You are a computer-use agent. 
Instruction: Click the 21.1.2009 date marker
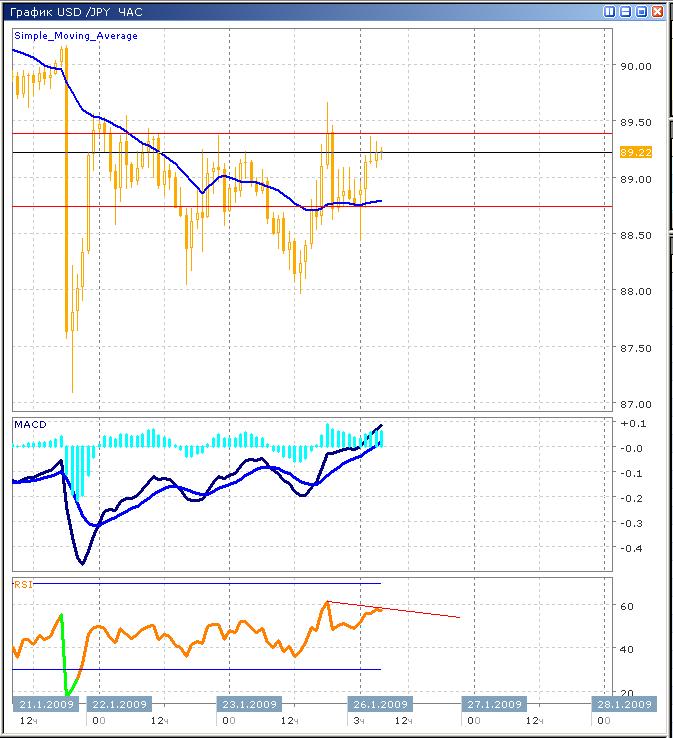tap(43, 704)
